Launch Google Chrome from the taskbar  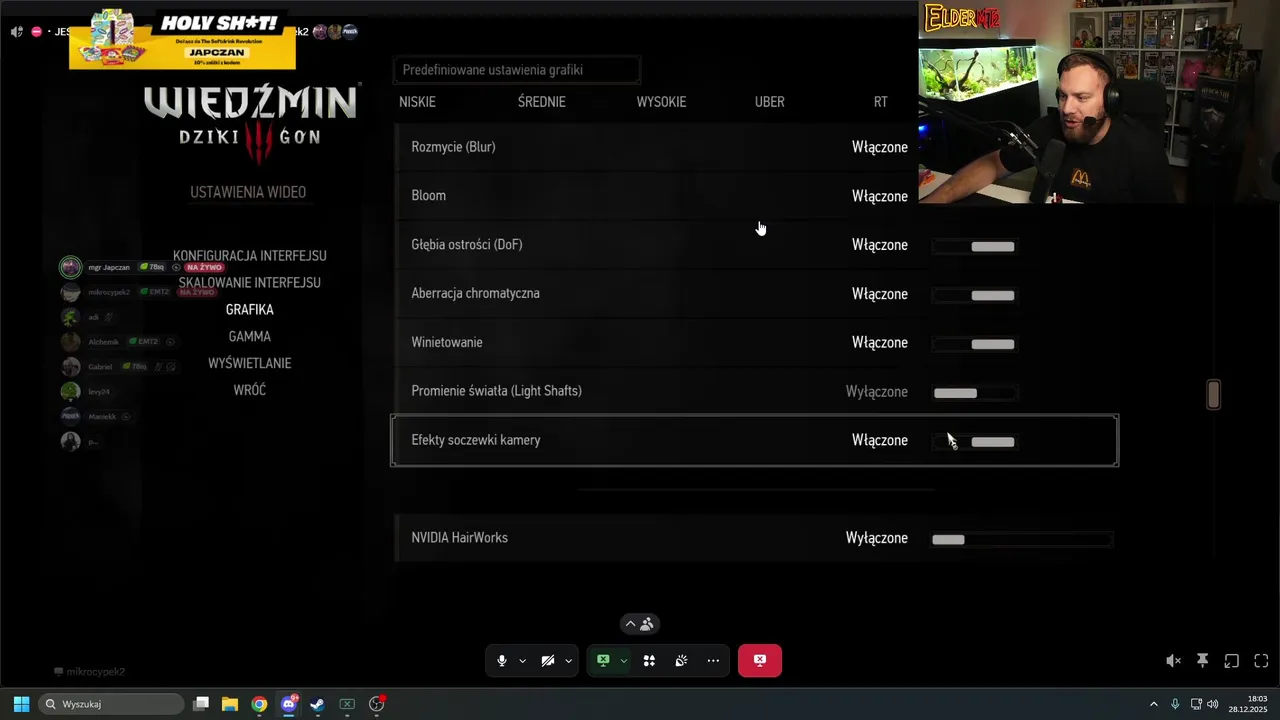tap(259, 704)
